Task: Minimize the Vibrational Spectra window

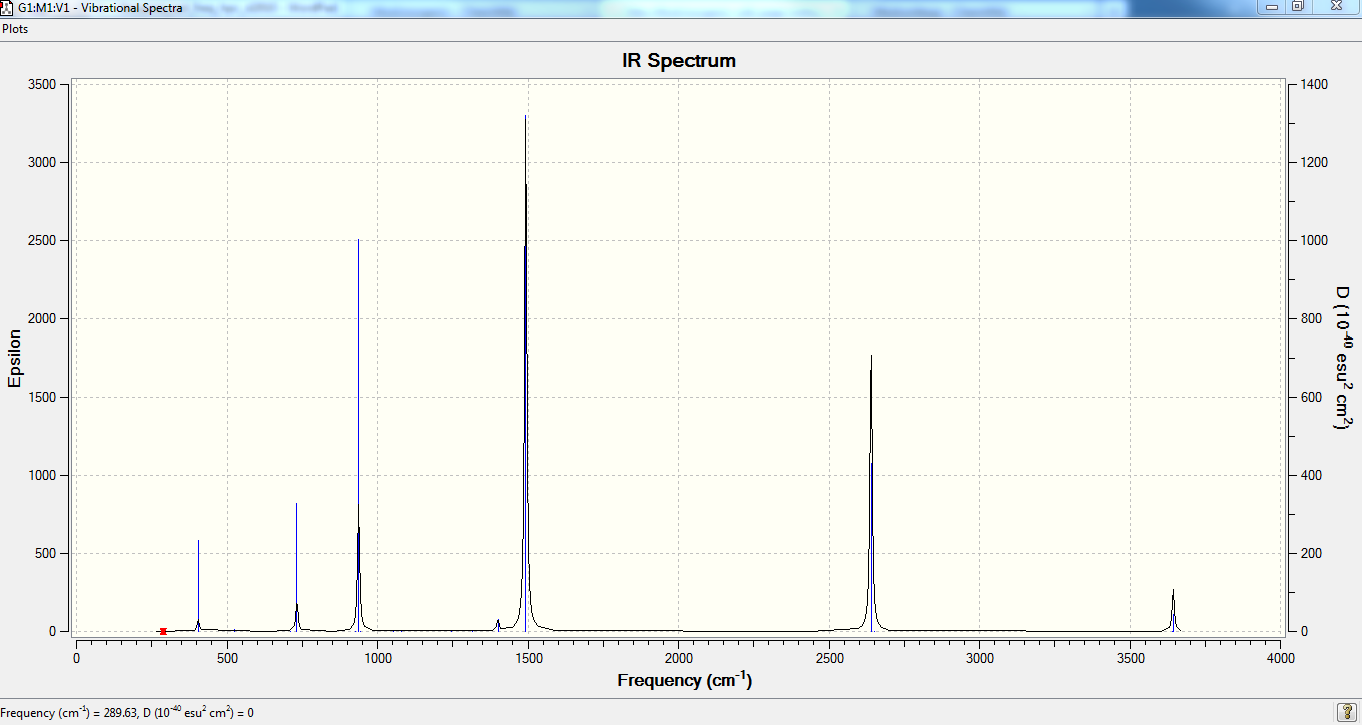Action: click(1272, 6)
